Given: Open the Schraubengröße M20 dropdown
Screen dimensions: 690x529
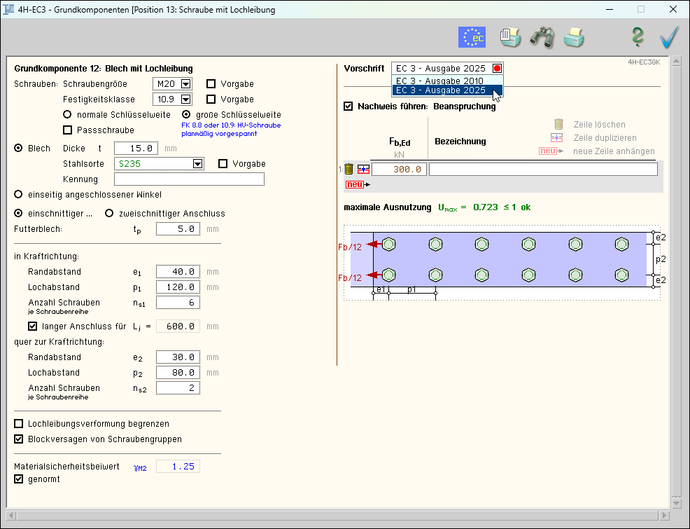Looking at the screenshot, I should tap(185, 84).
